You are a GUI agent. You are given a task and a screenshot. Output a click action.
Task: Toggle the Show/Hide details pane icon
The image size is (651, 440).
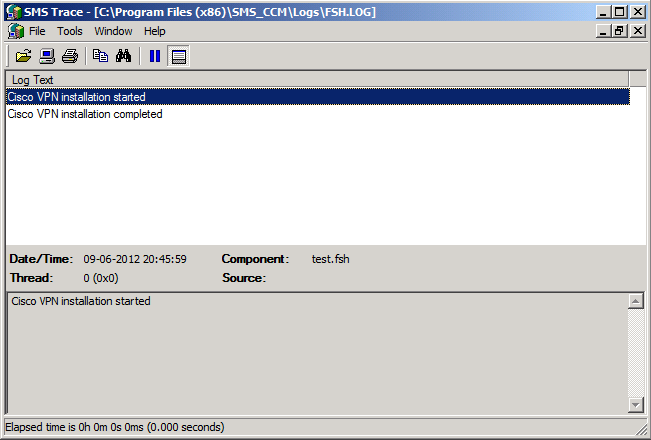pyautogui.click(x=179, y=56)
